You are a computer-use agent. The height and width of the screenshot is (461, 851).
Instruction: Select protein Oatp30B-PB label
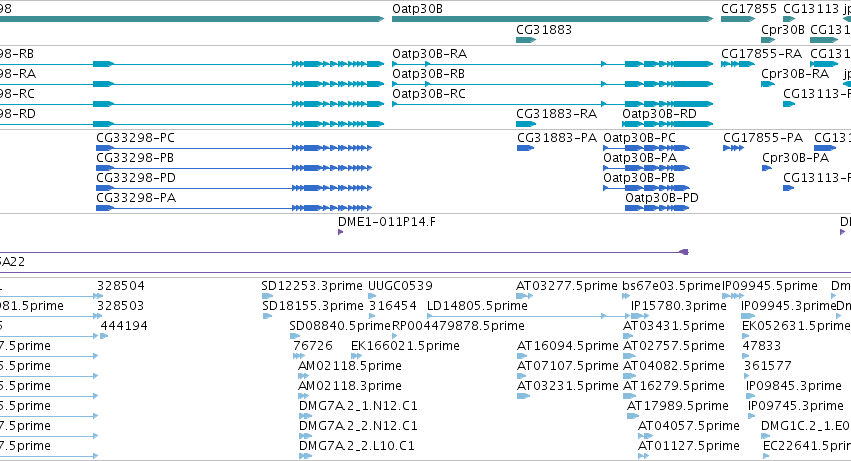[x=639, y=178]
